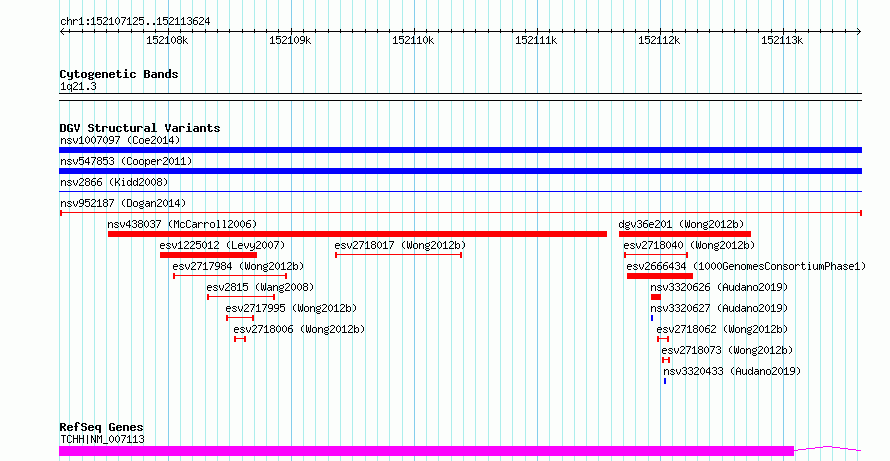Viewport: 890px width, 461px height.
Task: Click the esv2717984 (Wong2012b) label text
Action: tap(238, 266)
